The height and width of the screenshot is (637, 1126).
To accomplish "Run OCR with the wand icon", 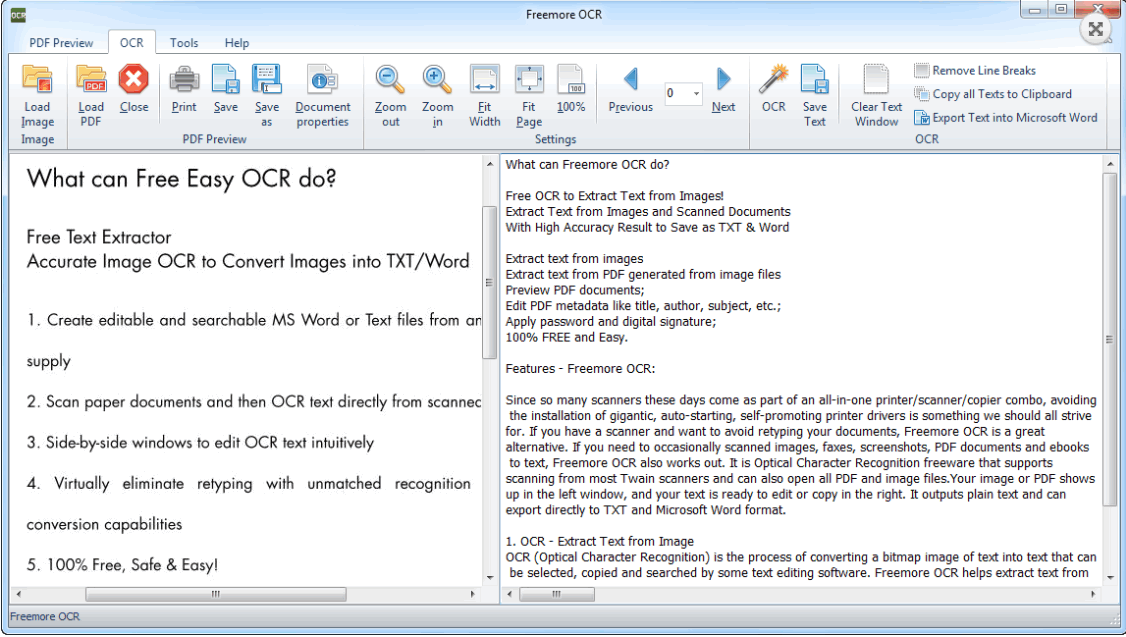I will (x=773, y=79).
